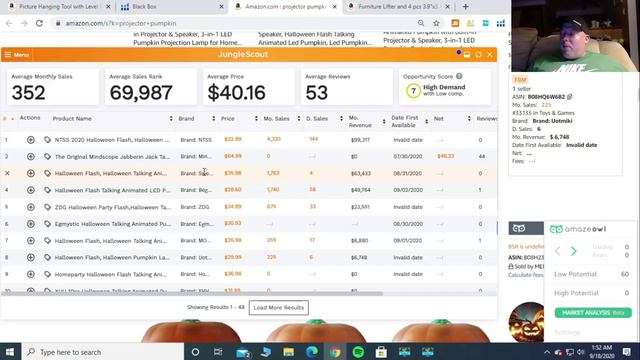Reload the Amazon page
The height and width of the screenshot is (360, 640).
[x=39, y=23]
